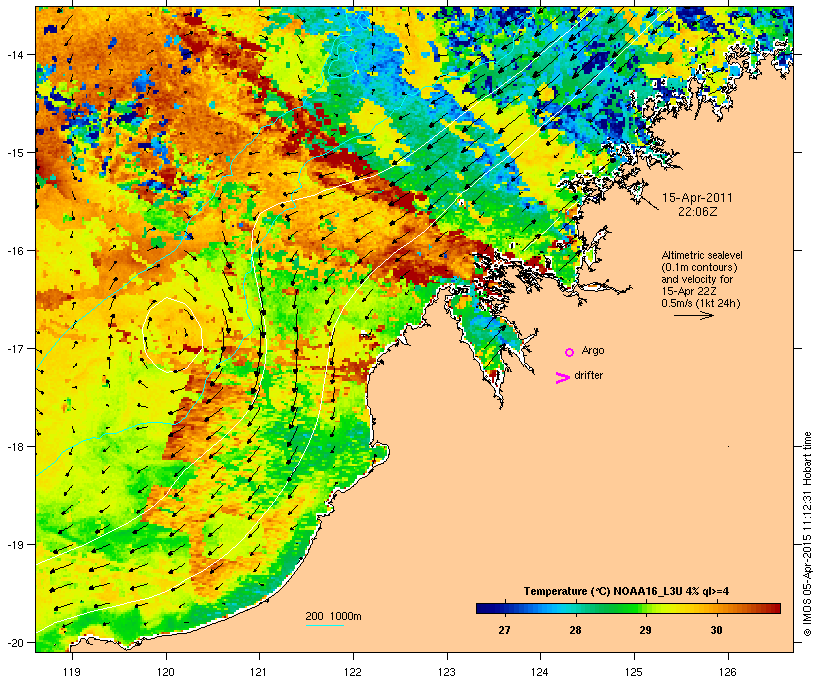820x680 pixels.
Task: Click the '(0.1m contours)' text line
Action: 699,267
